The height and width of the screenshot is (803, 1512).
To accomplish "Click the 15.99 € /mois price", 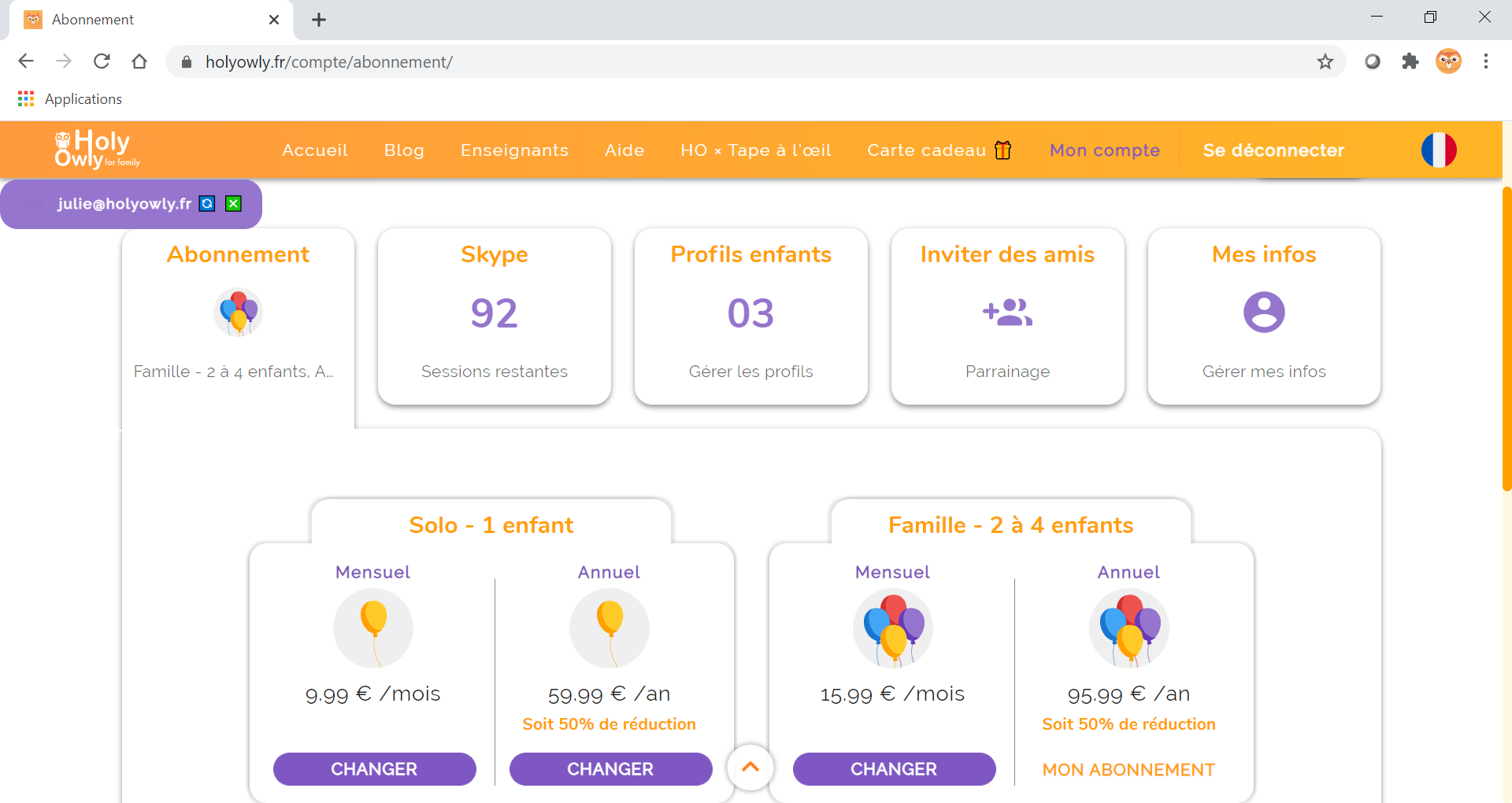I will (892, 694).
